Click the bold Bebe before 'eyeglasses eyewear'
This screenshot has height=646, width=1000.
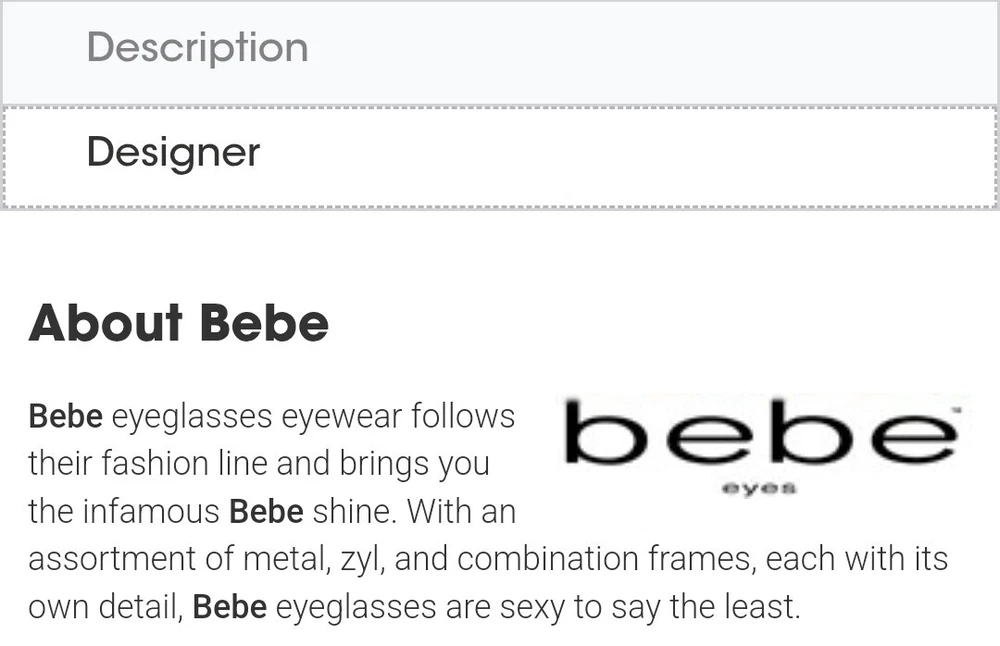coord(65,416)
